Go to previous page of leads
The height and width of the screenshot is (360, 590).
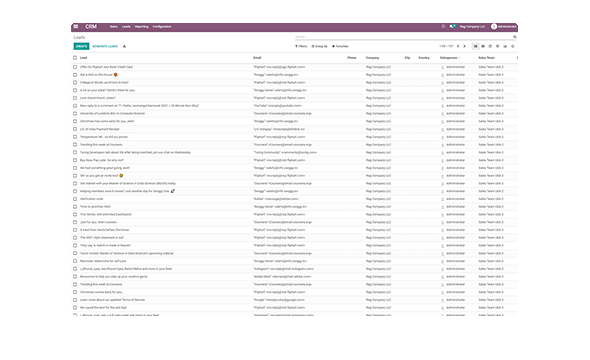(x=458, y=46)
